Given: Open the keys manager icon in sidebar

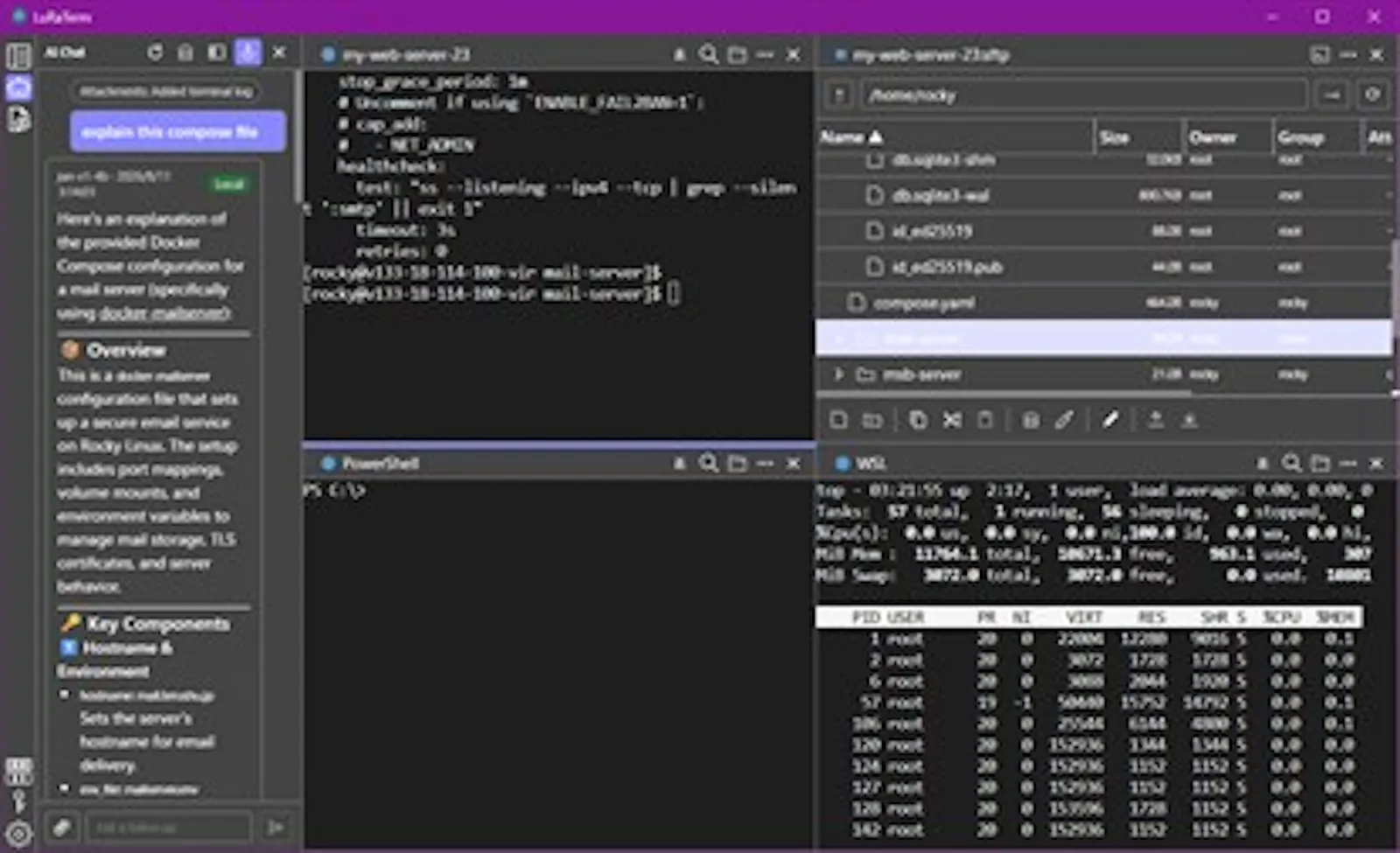Looking at the screenshot, I should (x=18, y=801).
